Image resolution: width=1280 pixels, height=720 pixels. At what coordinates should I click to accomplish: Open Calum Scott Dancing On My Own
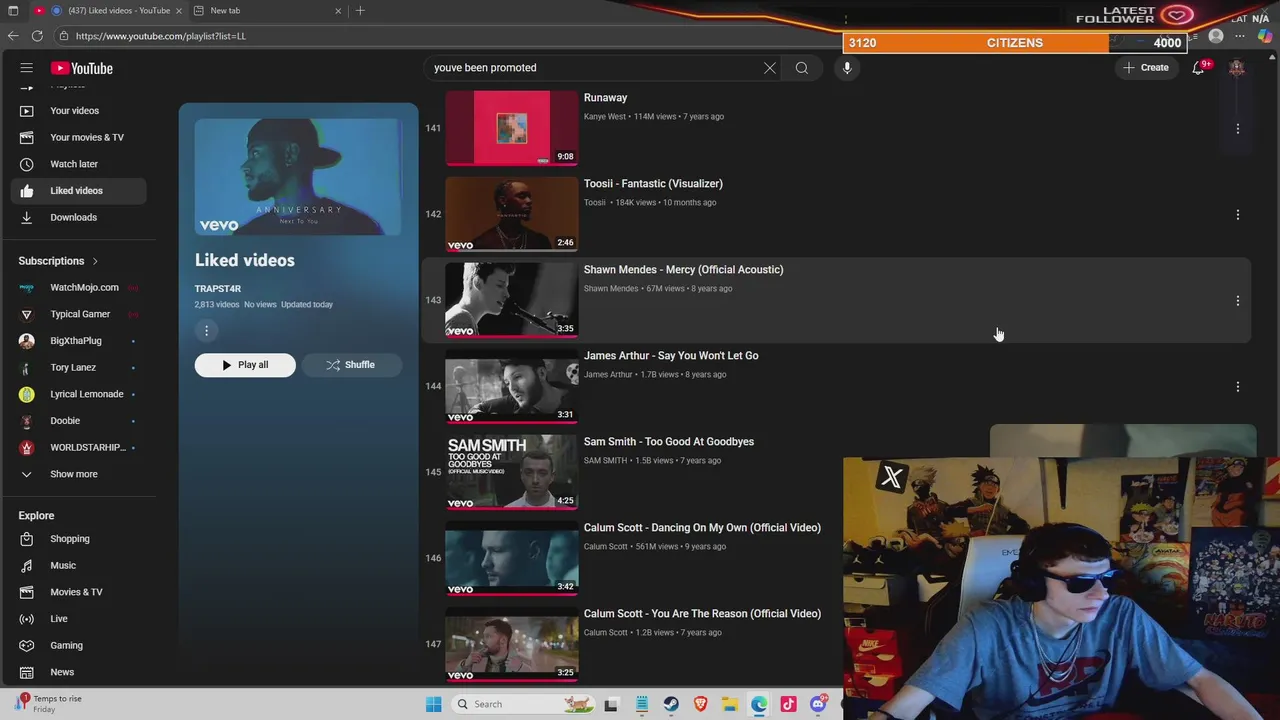coord(702,528)
